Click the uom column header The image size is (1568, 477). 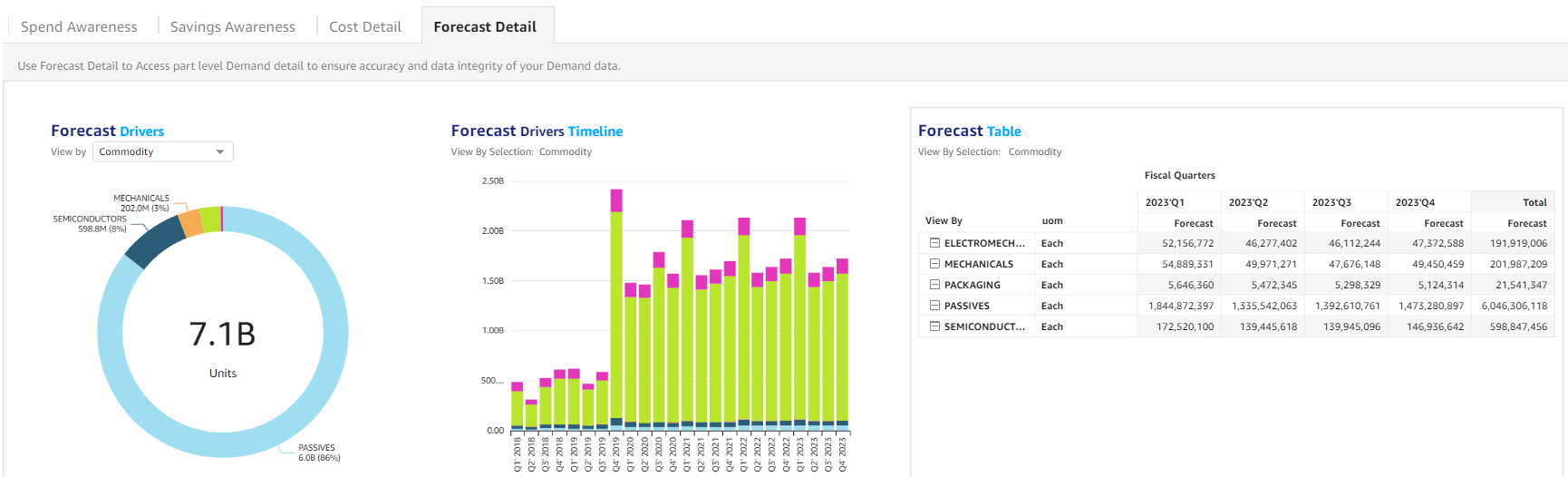point(1051,220)
